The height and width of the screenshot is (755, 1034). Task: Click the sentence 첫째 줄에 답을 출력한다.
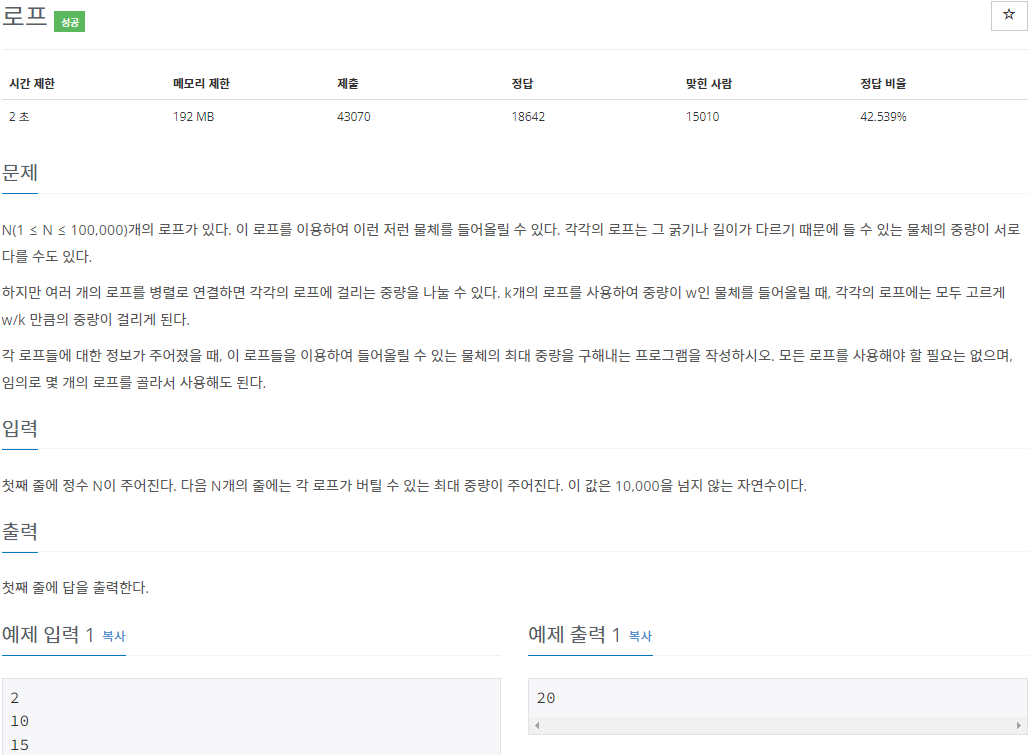(x=75, y=588)
